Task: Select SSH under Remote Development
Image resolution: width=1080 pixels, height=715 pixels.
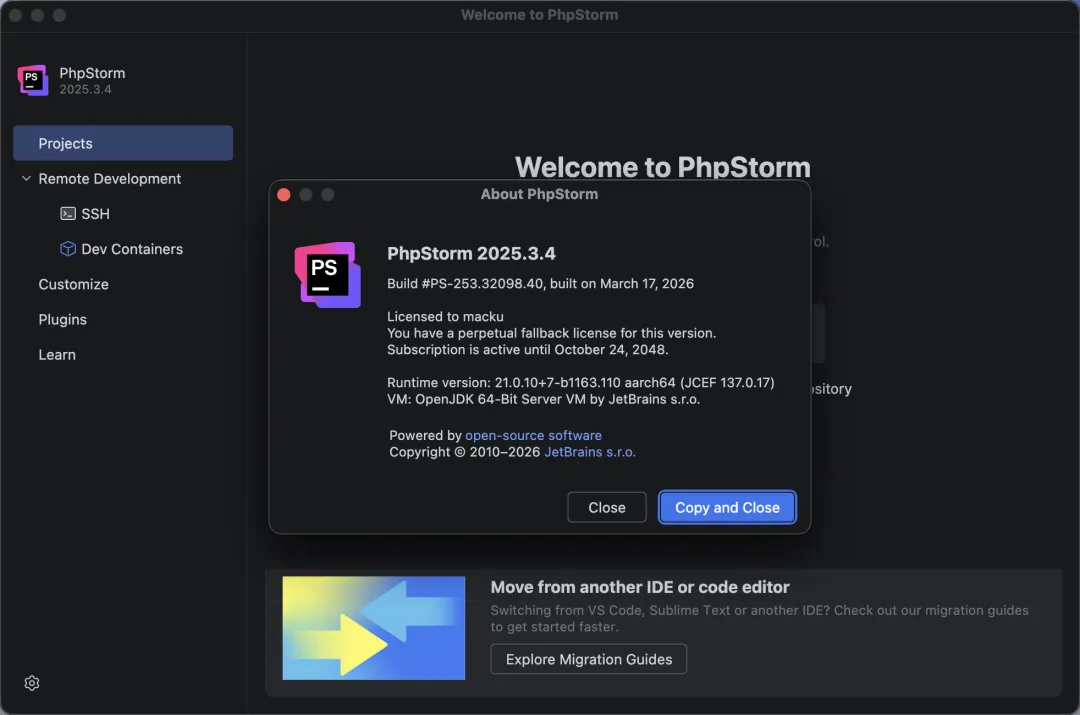Action: [96, 214]
